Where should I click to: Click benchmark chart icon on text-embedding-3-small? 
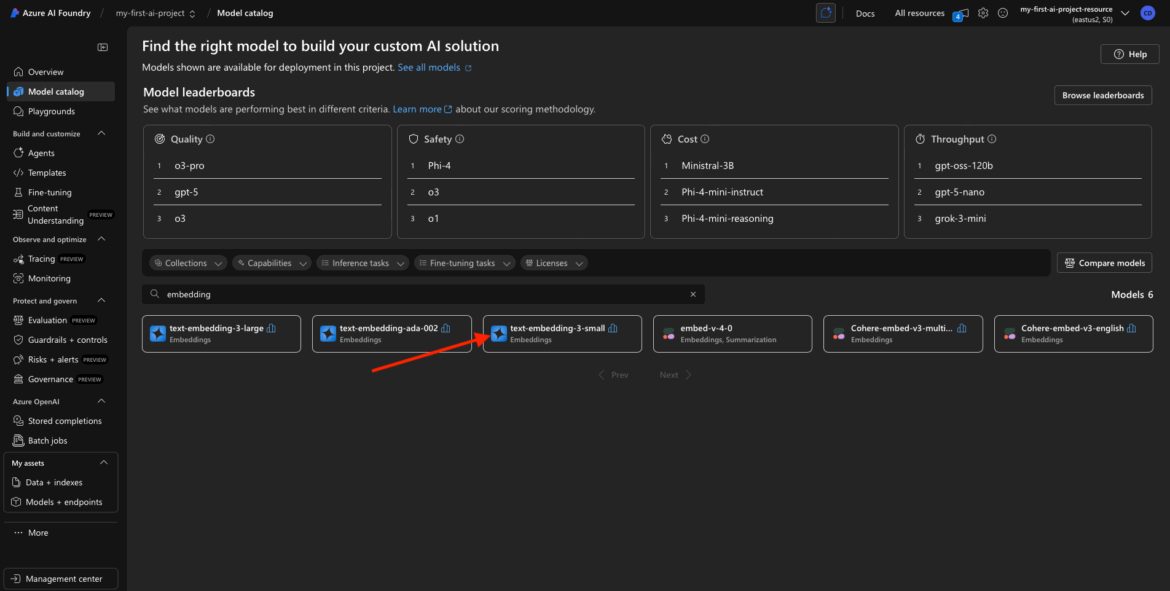[x=613, y=328]
